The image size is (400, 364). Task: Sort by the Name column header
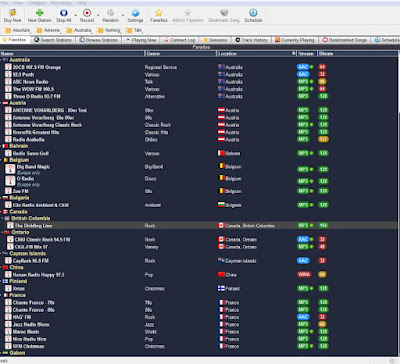(72, 53)
